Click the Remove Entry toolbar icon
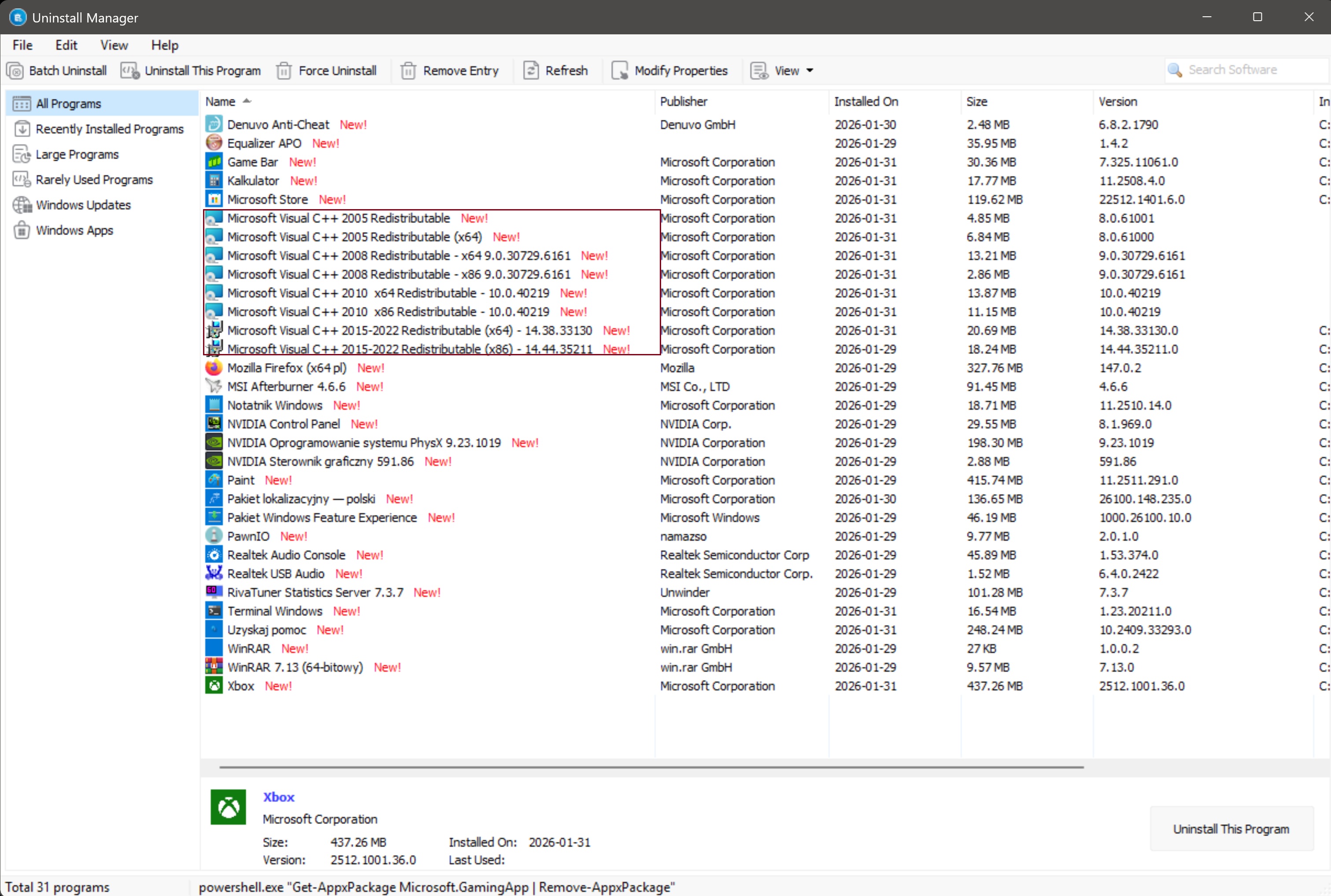The height and width of the screenshot is (896, 1331). point(408,71)
